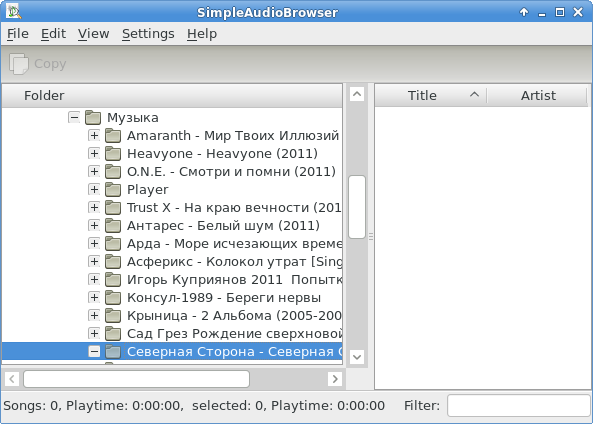The width and height of the screenshot is (593, 424).
Task: Open the Edit menu
Action: pos(53,34)
